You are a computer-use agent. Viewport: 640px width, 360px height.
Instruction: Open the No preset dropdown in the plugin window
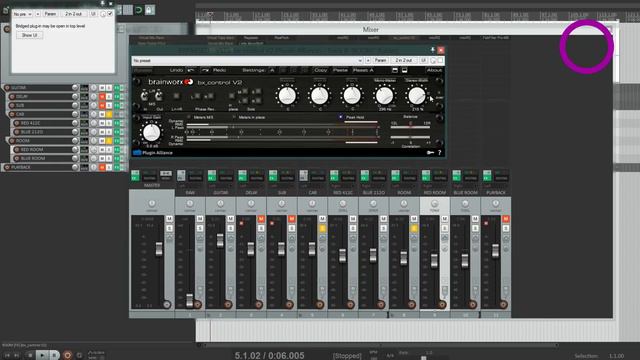point(247,60)
